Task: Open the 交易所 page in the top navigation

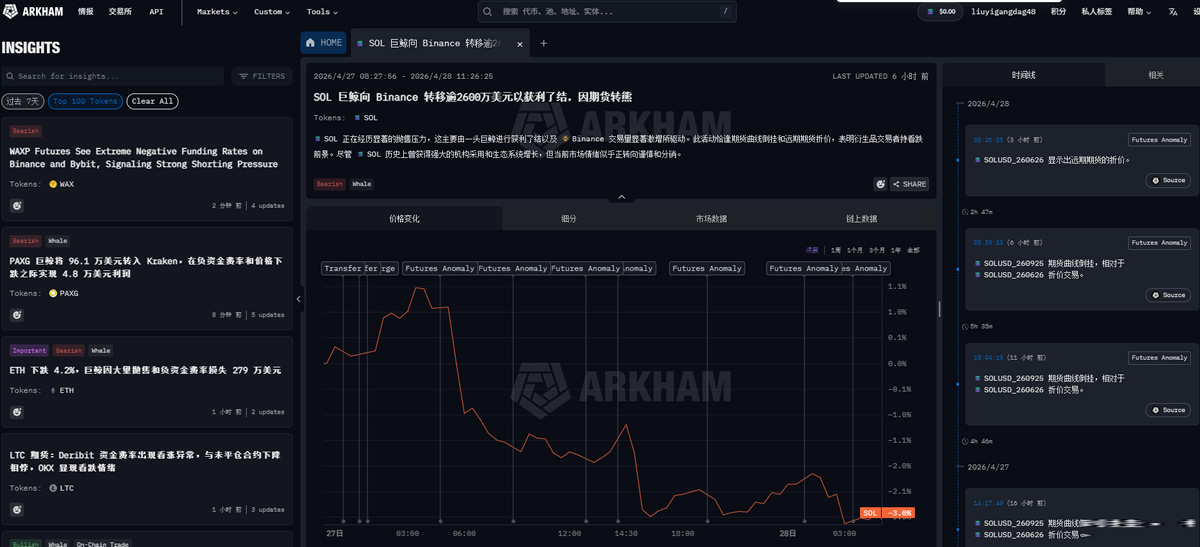Action: 120,12
